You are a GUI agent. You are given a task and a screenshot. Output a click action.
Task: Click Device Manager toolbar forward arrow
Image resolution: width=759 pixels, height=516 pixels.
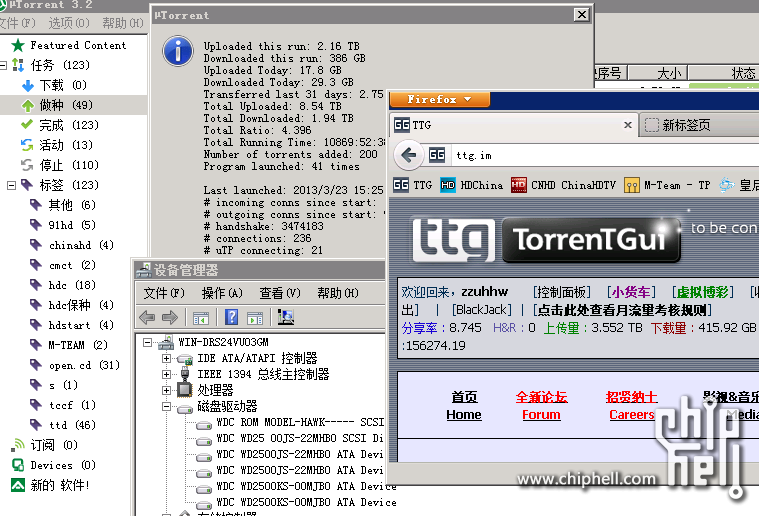tap(169, 318)
